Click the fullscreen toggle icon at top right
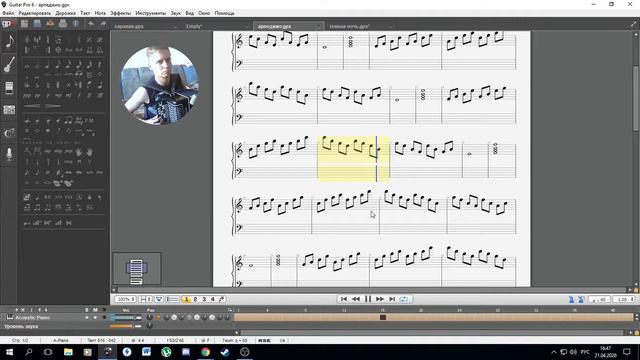The height and width of the screenshot is (360, 640). [633, 24]
